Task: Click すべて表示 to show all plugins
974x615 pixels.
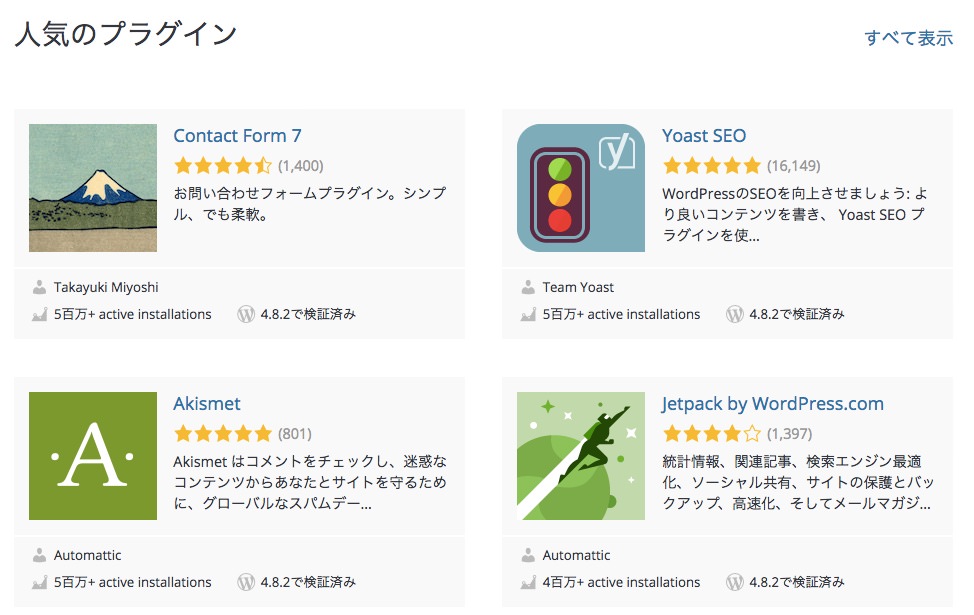Action: coord(909,38)
